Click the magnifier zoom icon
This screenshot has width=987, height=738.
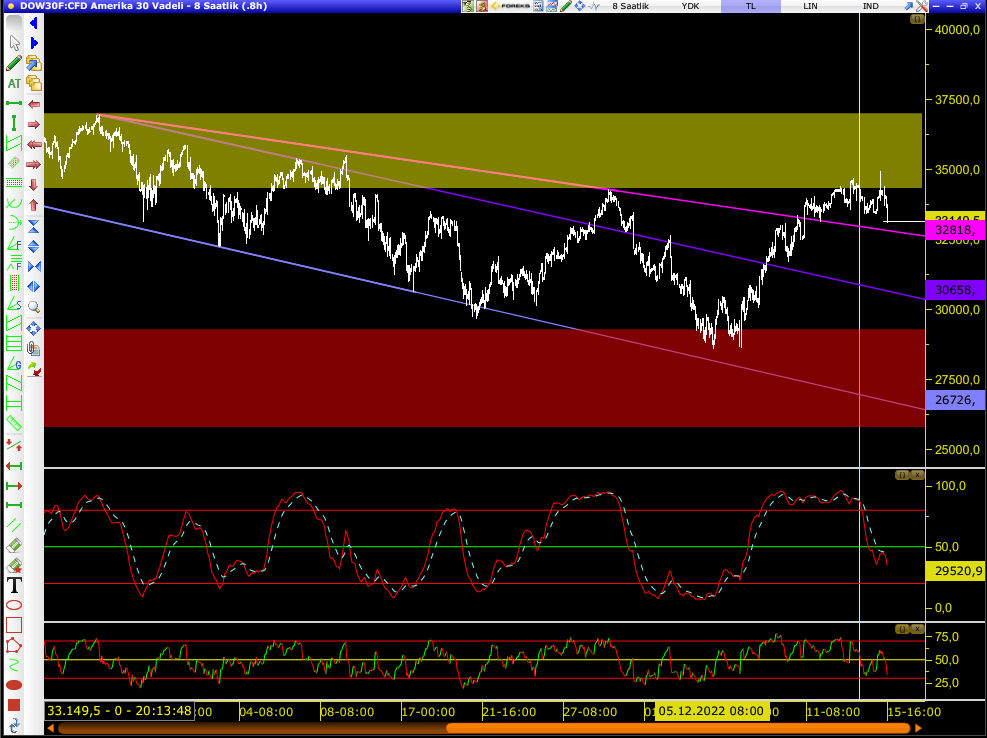point(34,307)
